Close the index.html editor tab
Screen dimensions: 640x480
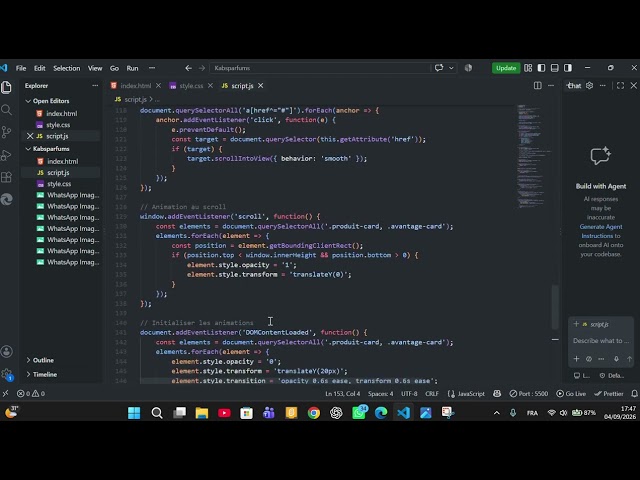pos(158,86)
